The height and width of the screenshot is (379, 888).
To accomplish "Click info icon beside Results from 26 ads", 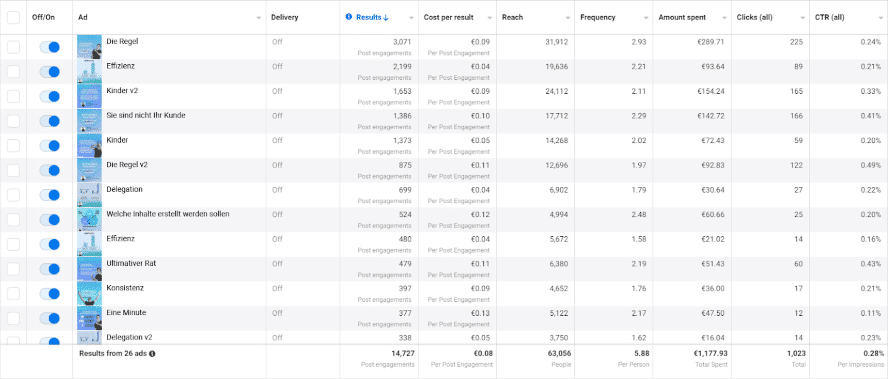I will click(152, 354).
